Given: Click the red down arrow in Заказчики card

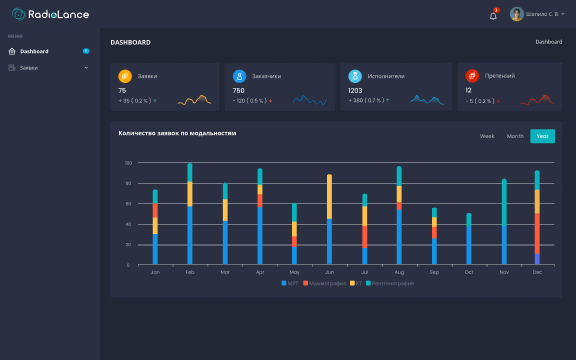Looking at the screenshot, I should (x=270, y=101).
